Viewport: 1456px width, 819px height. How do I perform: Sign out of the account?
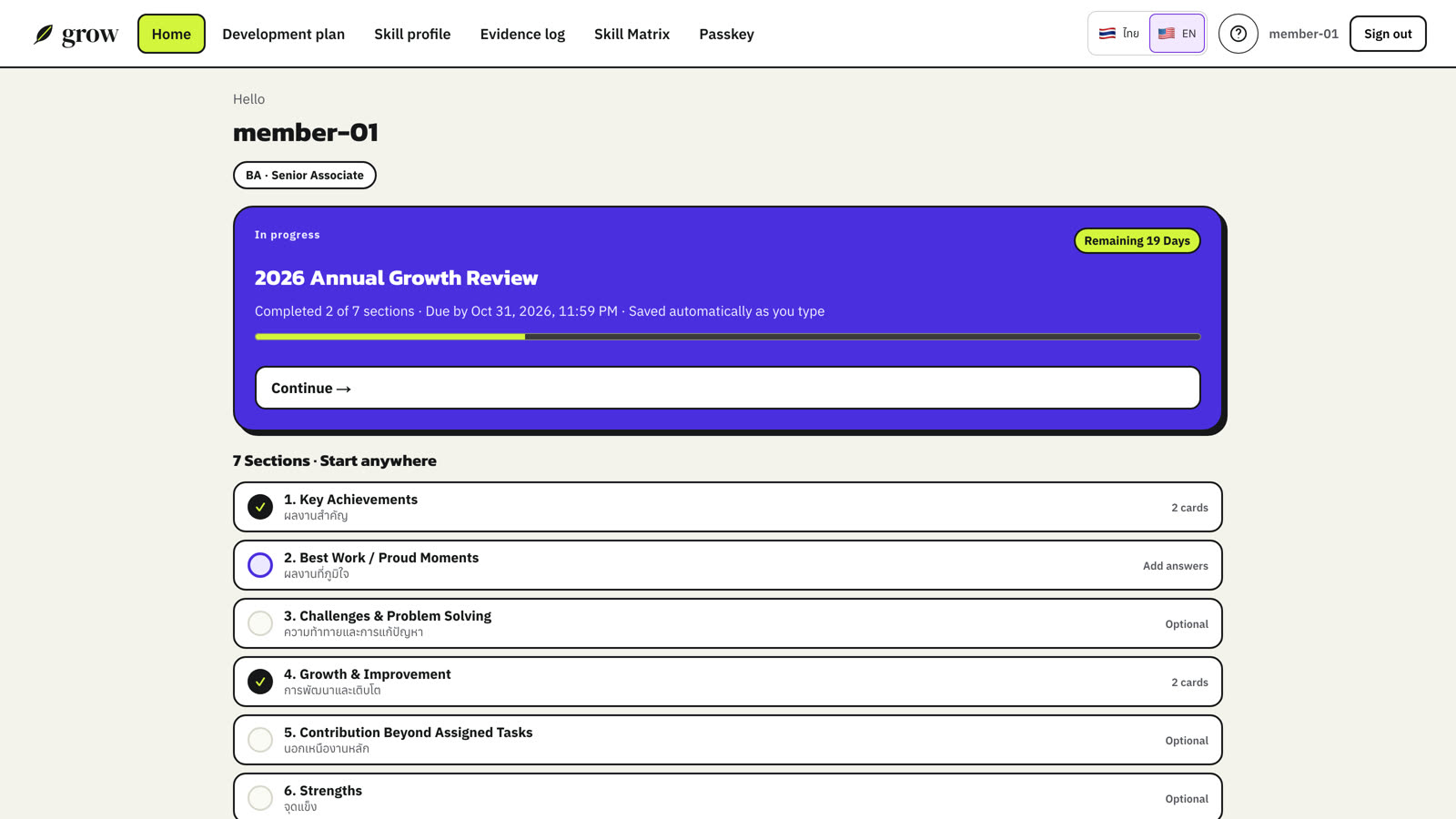(1388, 34)
